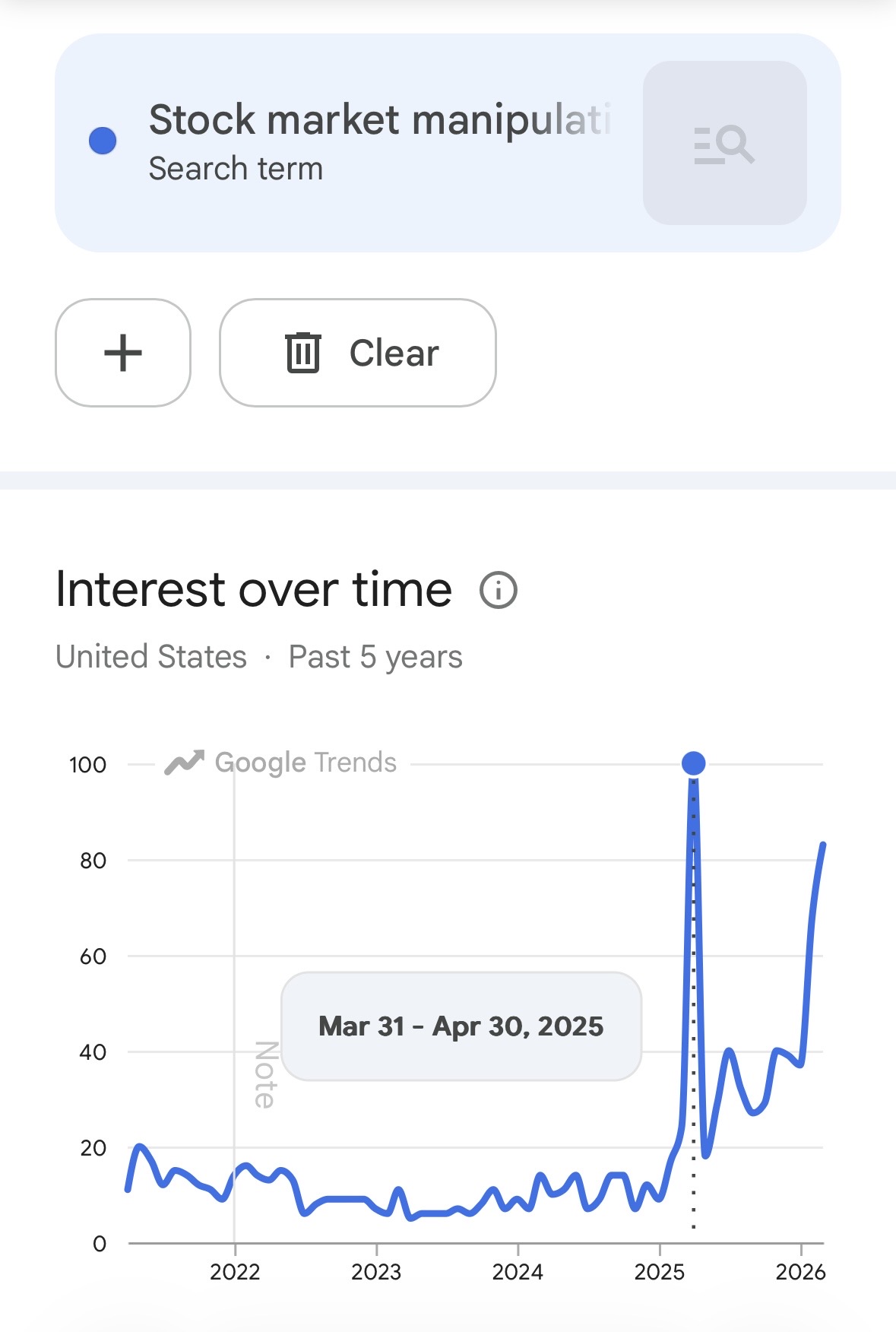Image resolution: width=896 pixels, height=1332 pixels.
Task: Click the 2026 x-axis label
Action: click(800, 1272)
